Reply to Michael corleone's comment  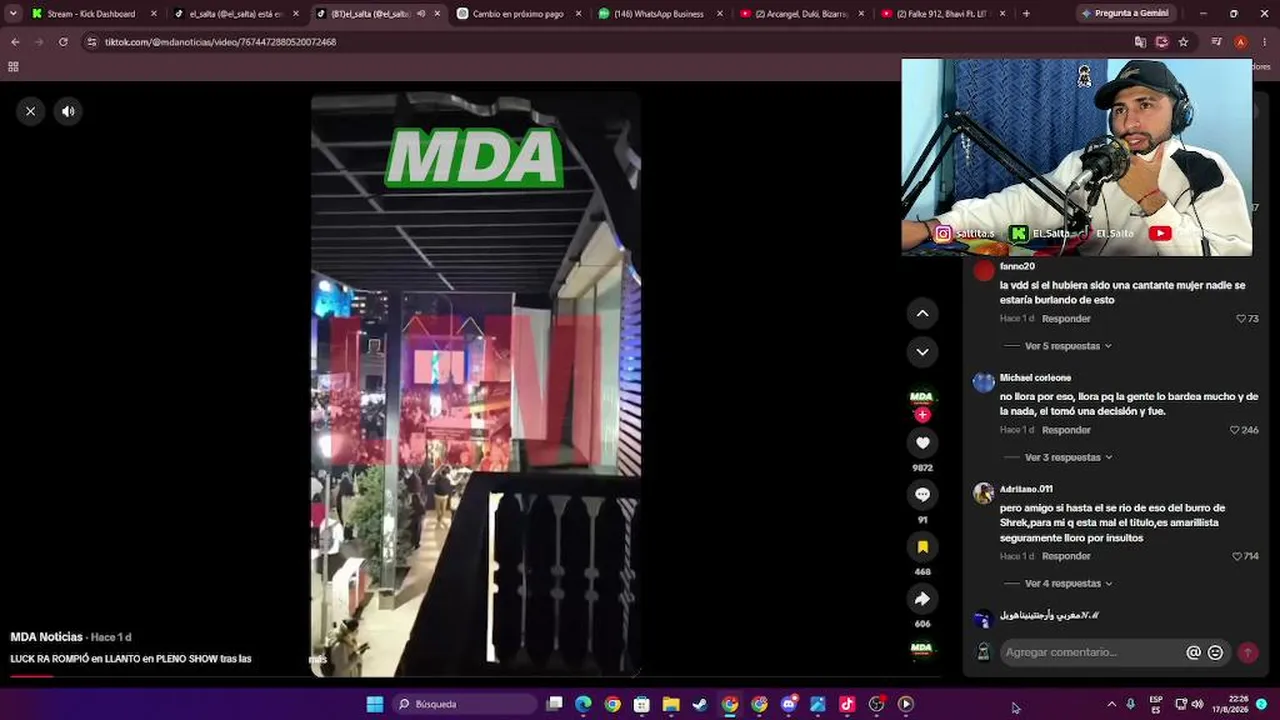click(1066, 430)
